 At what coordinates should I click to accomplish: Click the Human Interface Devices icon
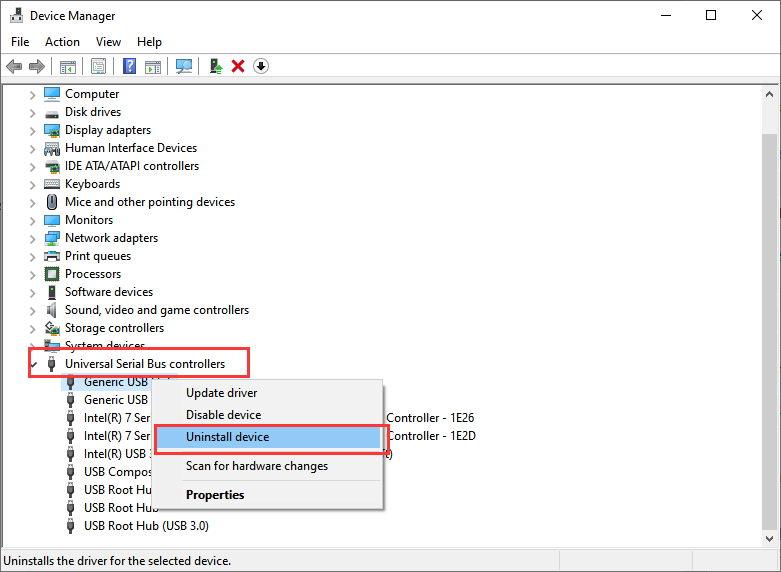(52, 148)
